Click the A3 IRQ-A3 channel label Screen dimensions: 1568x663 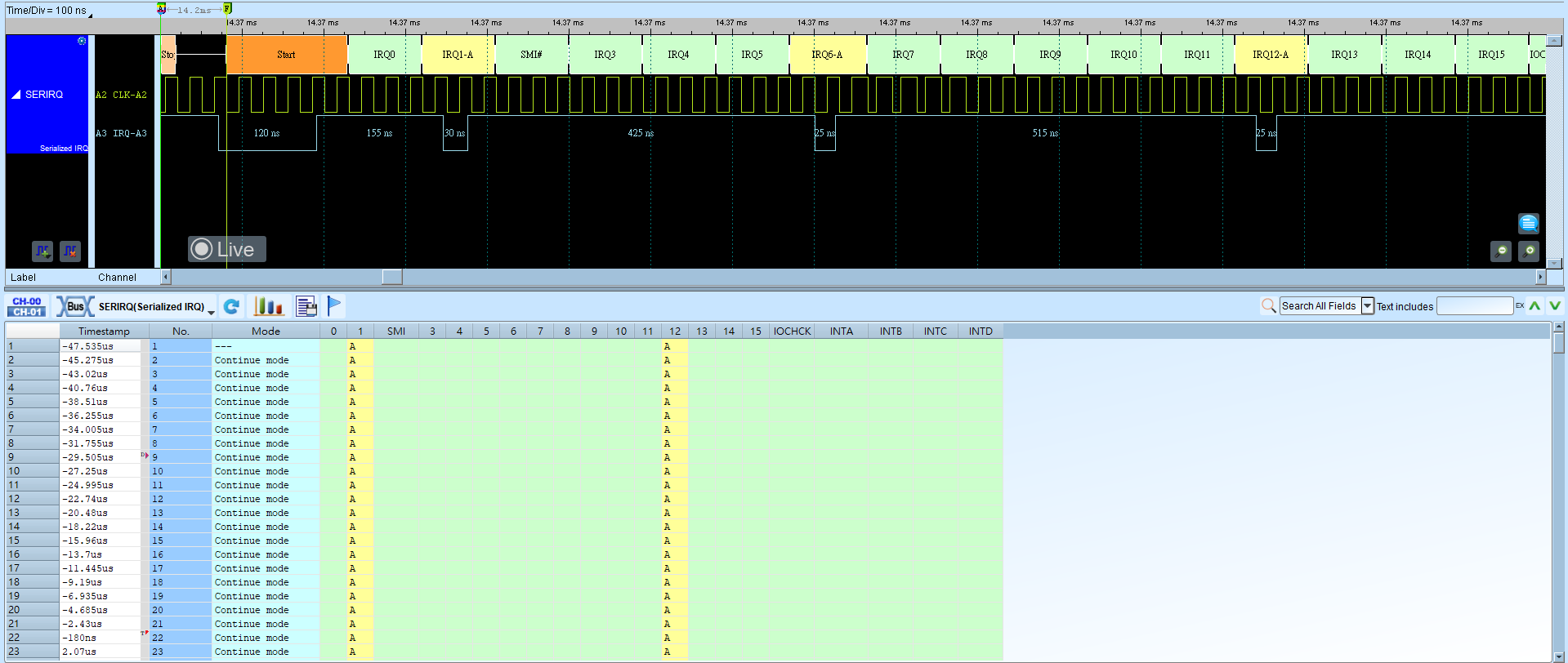pos(121,133)
